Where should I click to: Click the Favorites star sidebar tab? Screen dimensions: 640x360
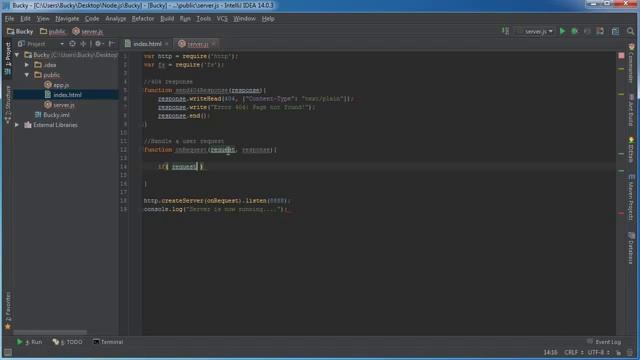coord(8,311)
